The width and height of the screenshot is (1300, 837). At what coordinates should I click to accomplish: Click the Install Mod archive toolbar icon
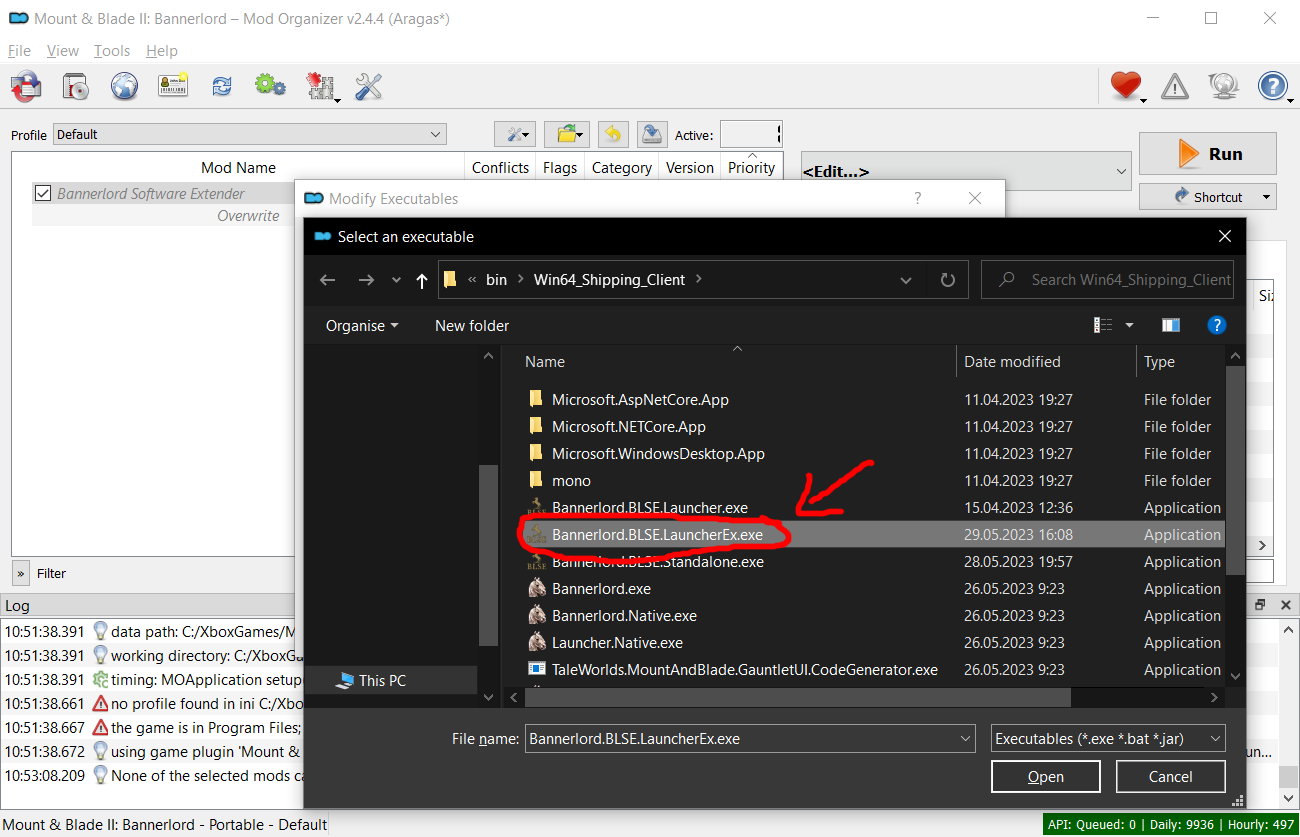(77, 86)
